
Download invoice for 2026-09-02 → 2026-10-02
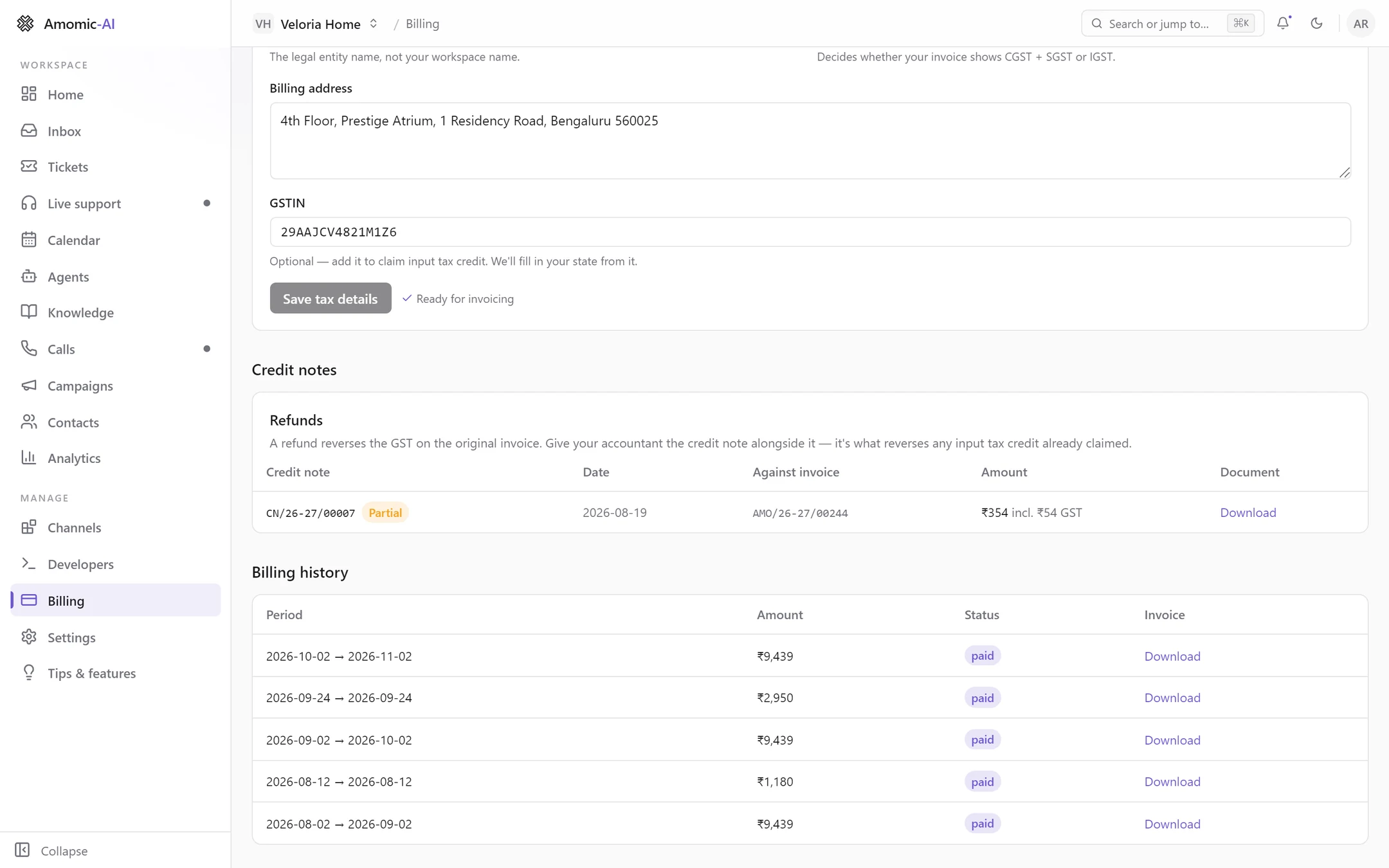[x=1172, y=739]
